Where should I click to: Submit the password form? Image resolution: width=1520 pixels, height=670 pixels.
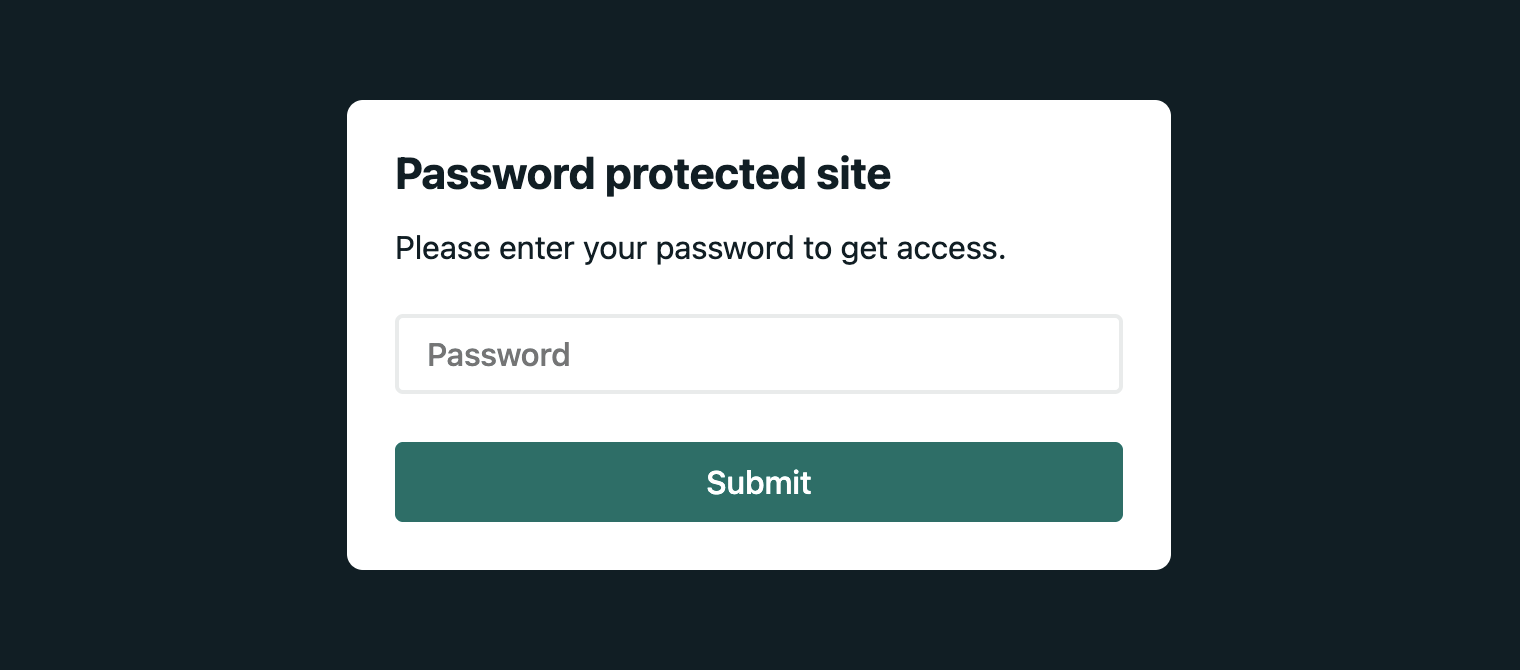pos(758,482)
